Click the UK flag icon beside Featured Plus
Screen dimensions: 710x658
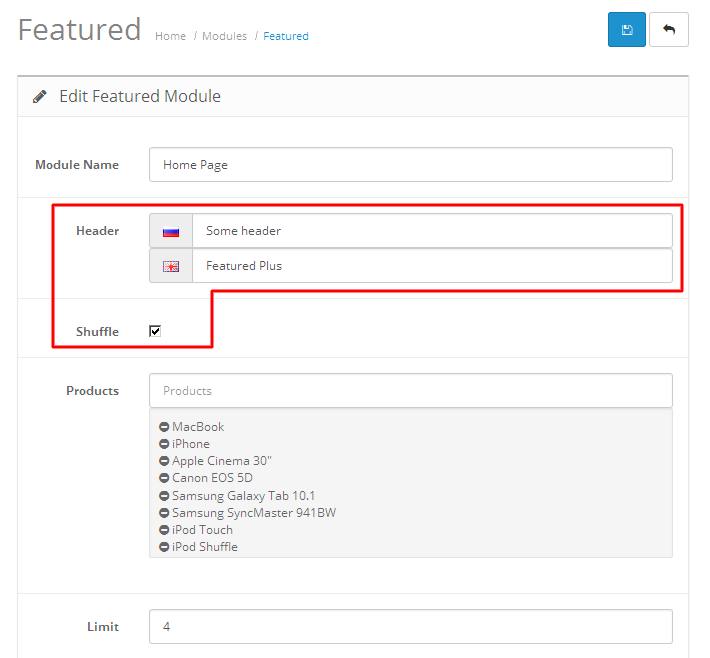coord(171,266)
